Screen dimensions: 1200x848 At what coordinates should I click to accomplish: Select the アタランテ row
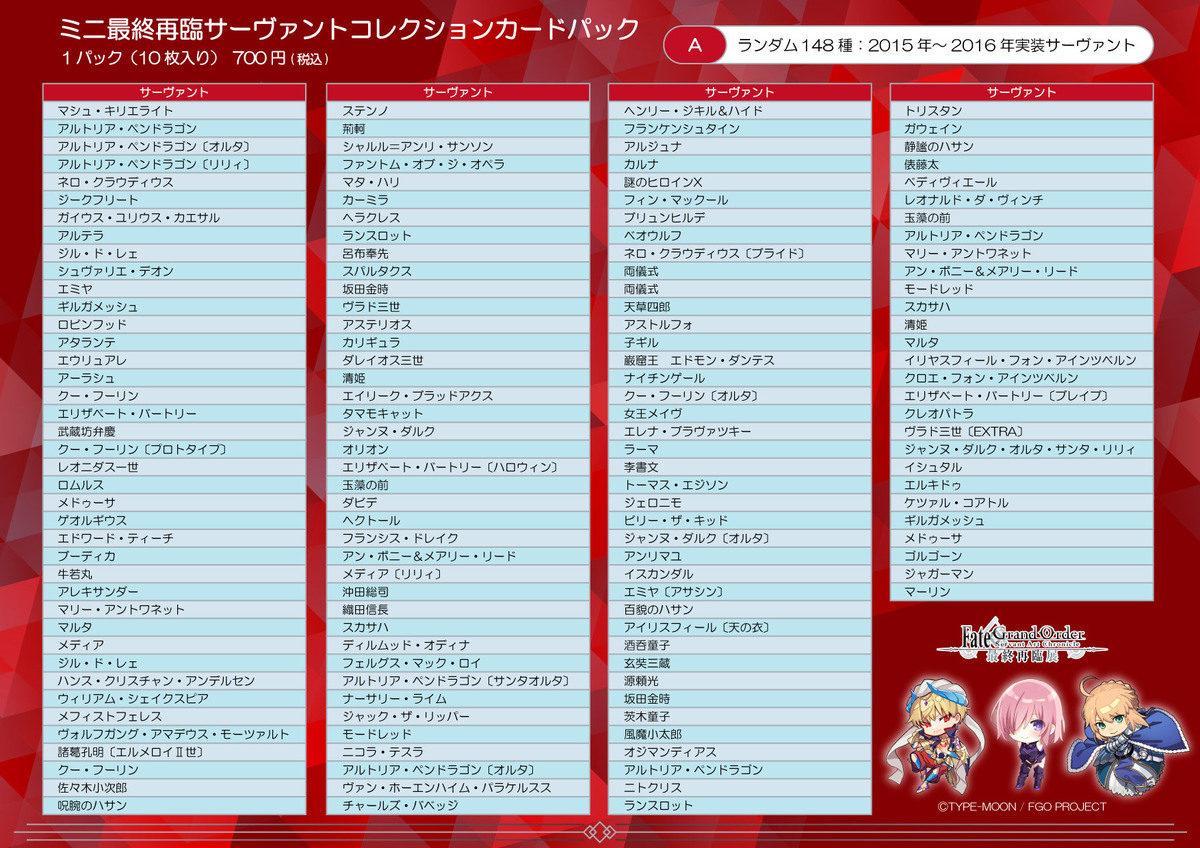tap(174, 342)
